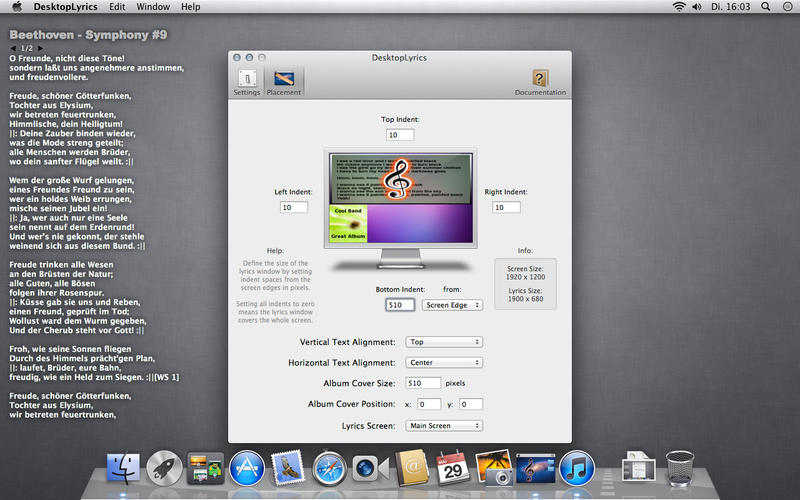Open Finder from the Dock

pyautogui.click(x=123, y=468)
